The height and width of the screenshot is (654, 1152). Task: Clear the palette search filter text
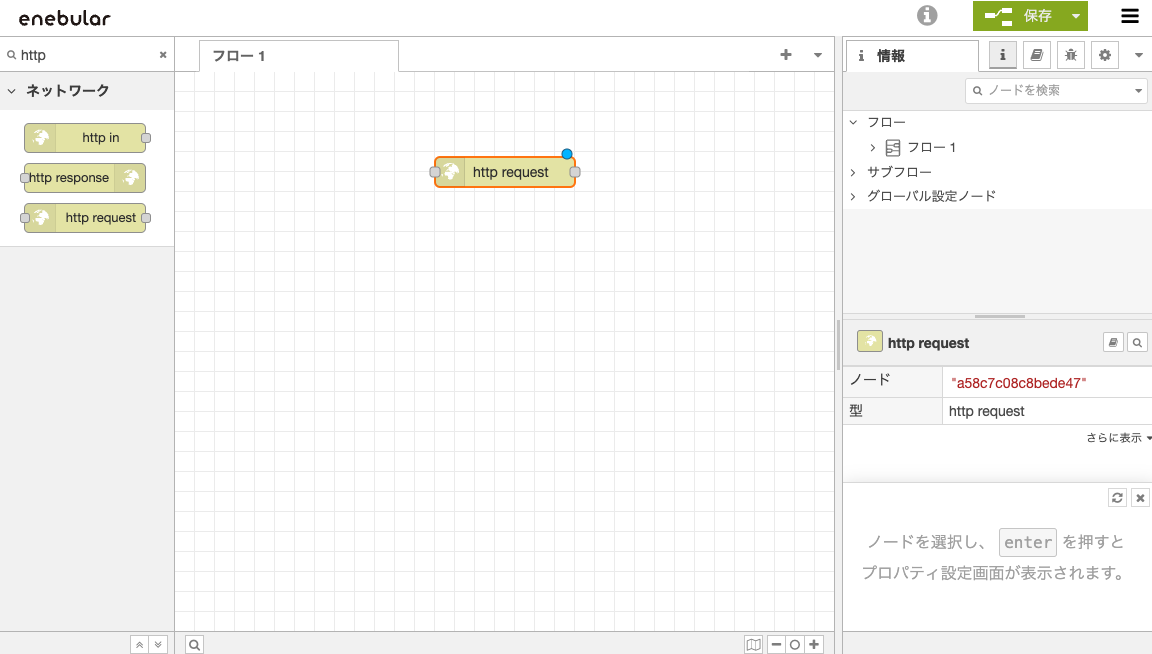click(163, 55)
